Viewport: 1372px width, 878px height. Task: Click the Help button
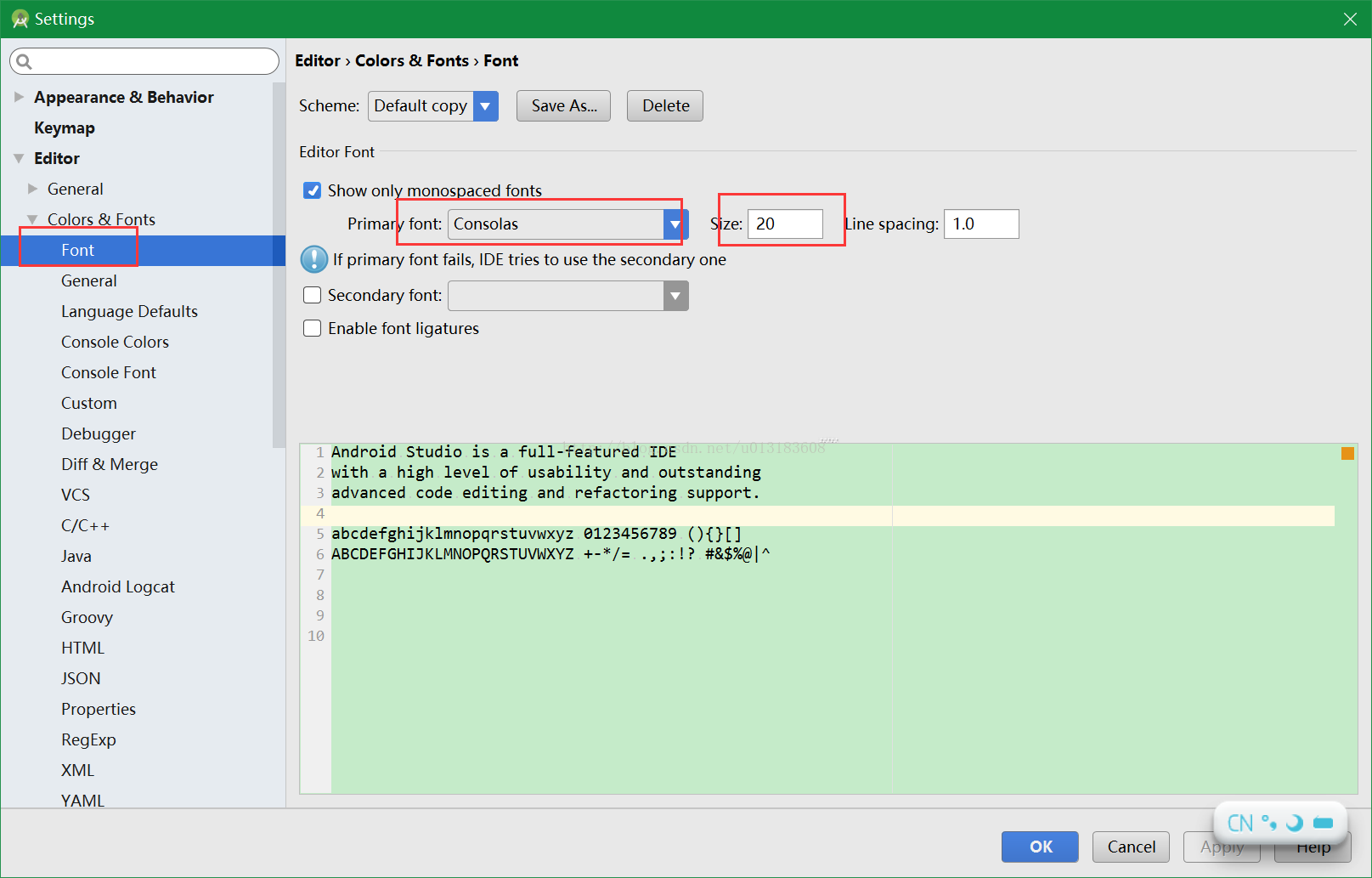click(x=1313, y=848)
